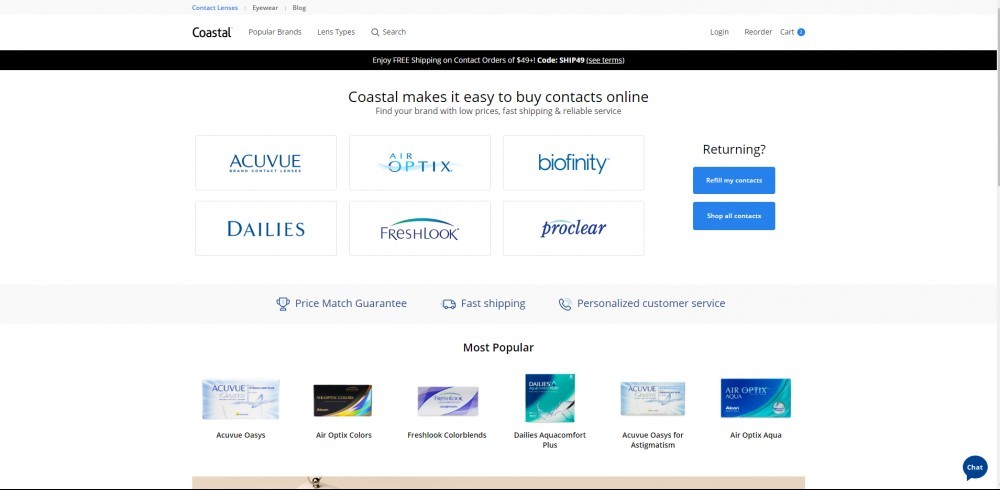
Task: Open the Acuvue Oasys product image
Action: pyautogui.click(x=240, y=399)
